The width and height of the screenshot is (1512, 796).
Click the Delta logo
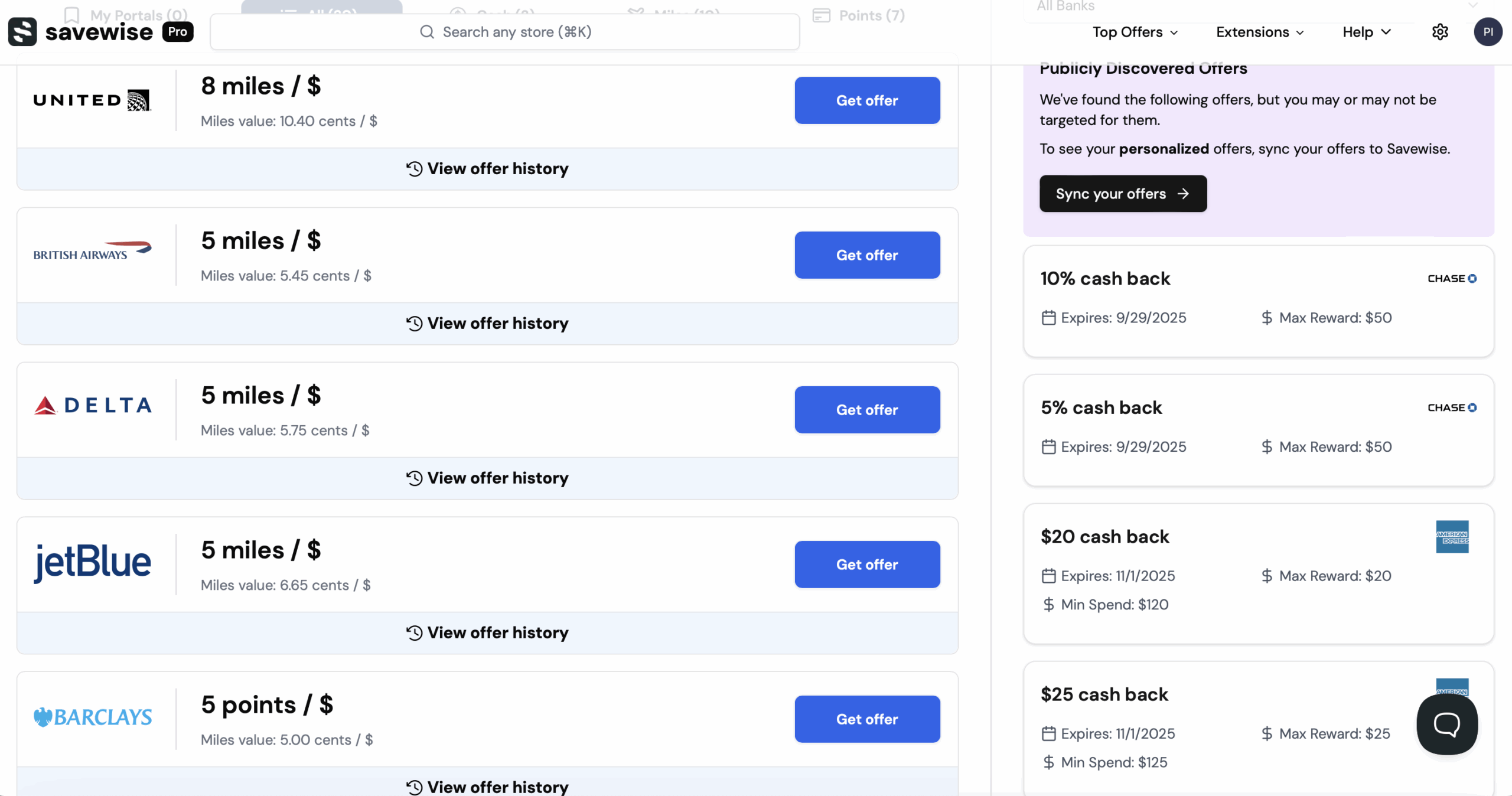[93, 406]
